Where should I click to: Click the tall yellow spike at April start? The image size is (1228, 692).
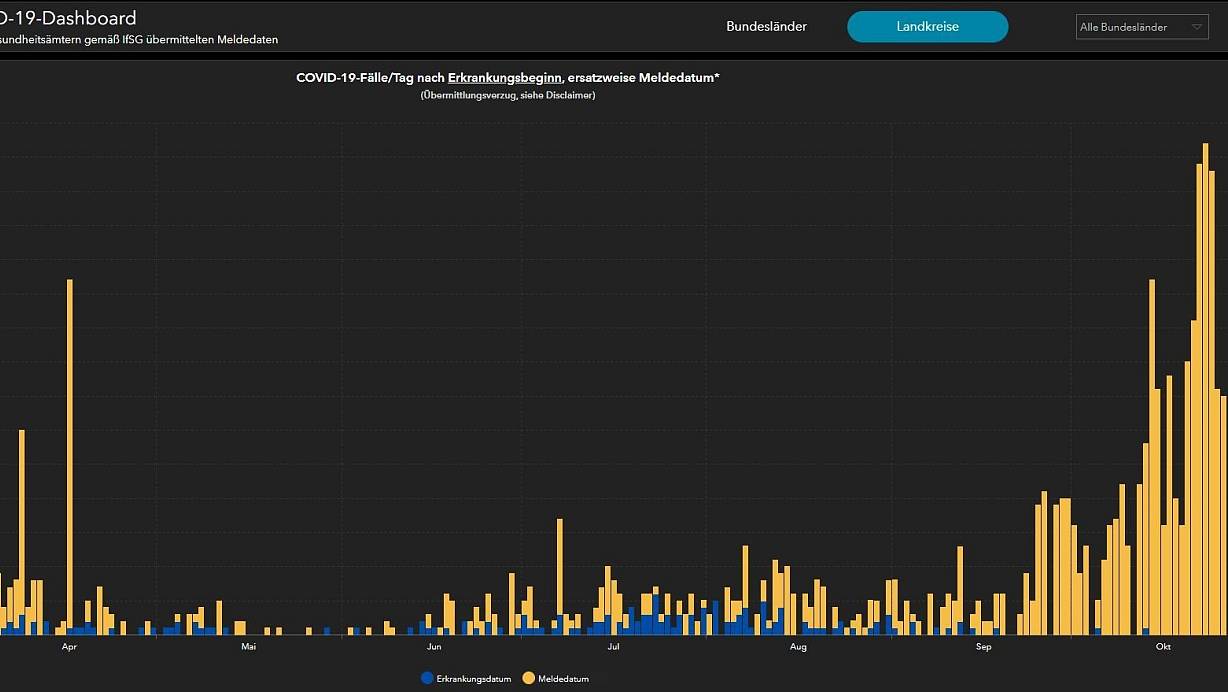[x=70, y=450]
